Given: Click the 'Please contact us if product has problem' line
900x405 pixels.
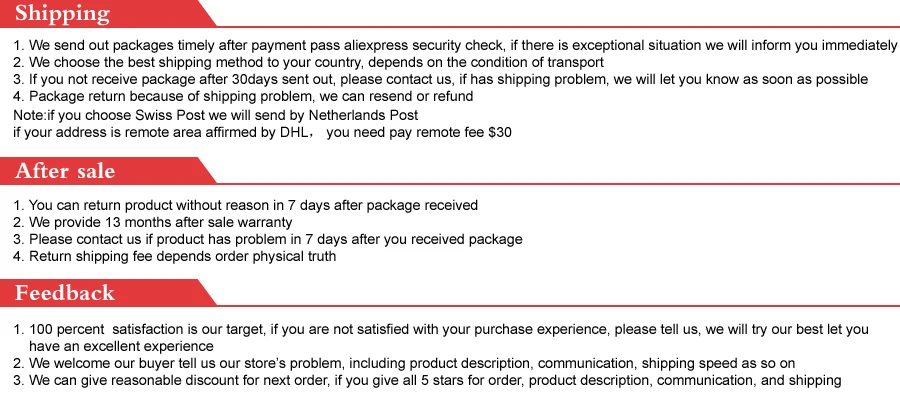Looking at the screenshot, I should pyautogui.click(x=267, y=239).
